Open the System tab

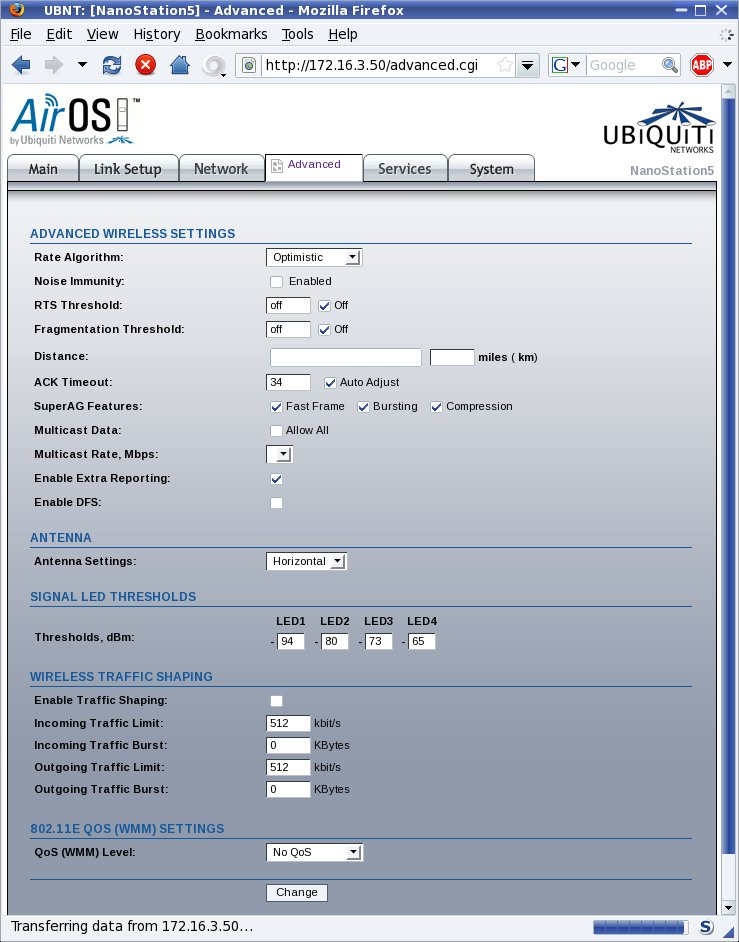pyautogui.click(x=491, y=169)
